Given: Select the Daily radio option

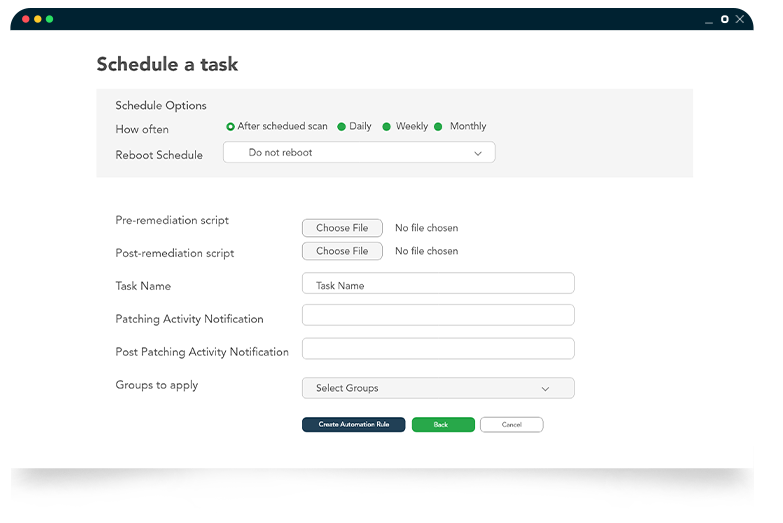Looking at the screenshot, I should pyautogui.click(x=342, y=127).
